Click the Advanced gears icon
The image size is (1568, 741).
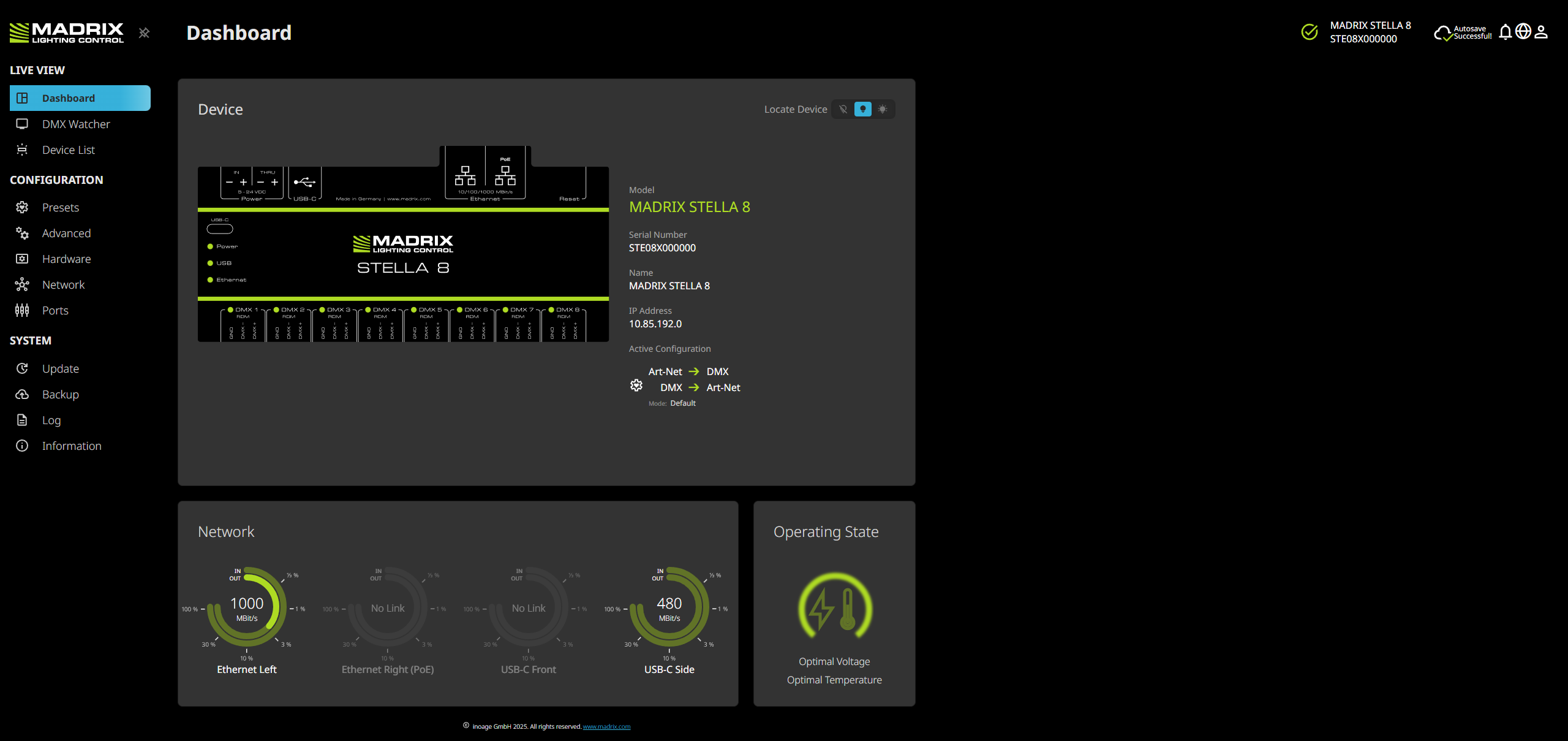pyautogui.click(x=22, y=233)
